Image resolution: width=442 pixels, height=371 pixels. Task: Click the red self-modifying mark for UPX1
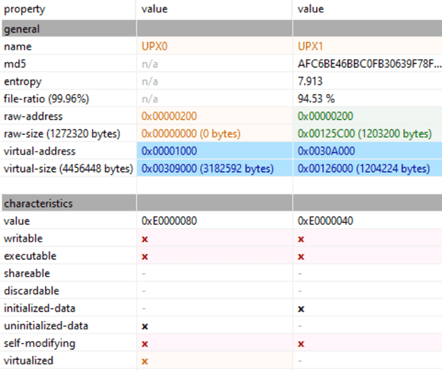[x=301, y=344]
